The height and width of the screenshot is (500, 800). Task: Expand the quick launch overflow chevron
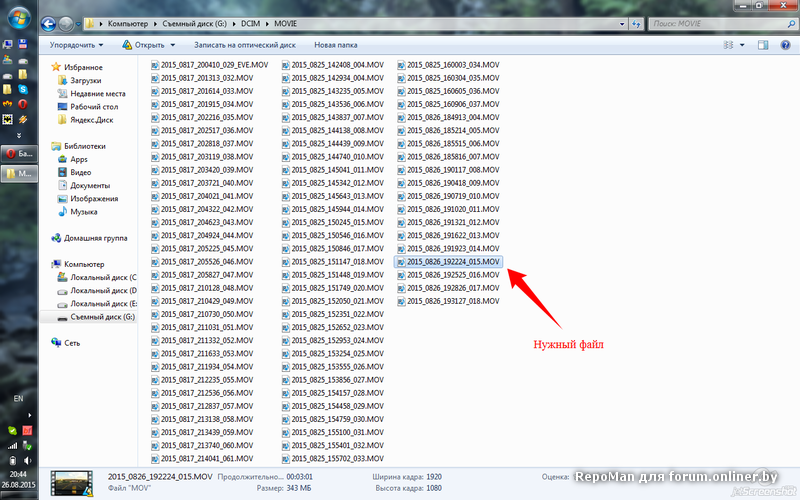(x=19, y=135)
